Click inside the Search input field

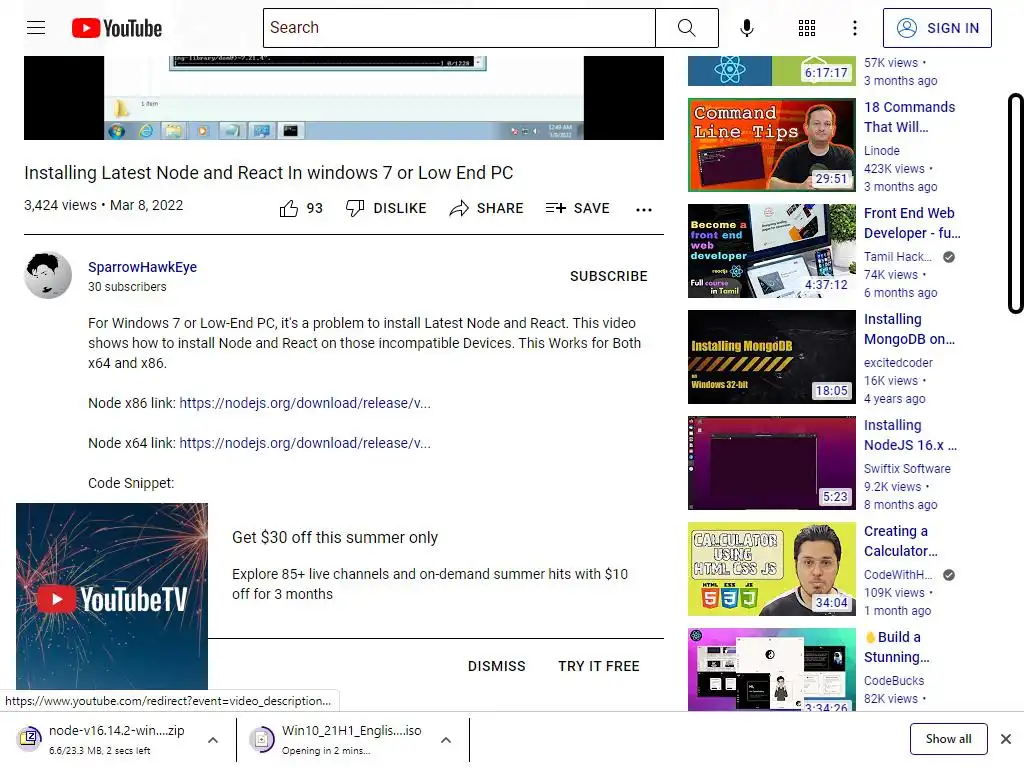tap(459, 27)
